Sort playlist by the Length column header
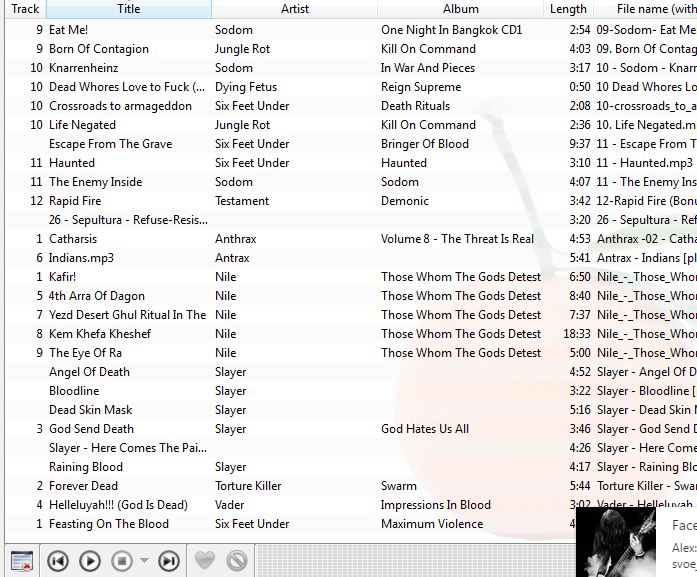This screenshot has width=697, height=577. coord(568,9)
